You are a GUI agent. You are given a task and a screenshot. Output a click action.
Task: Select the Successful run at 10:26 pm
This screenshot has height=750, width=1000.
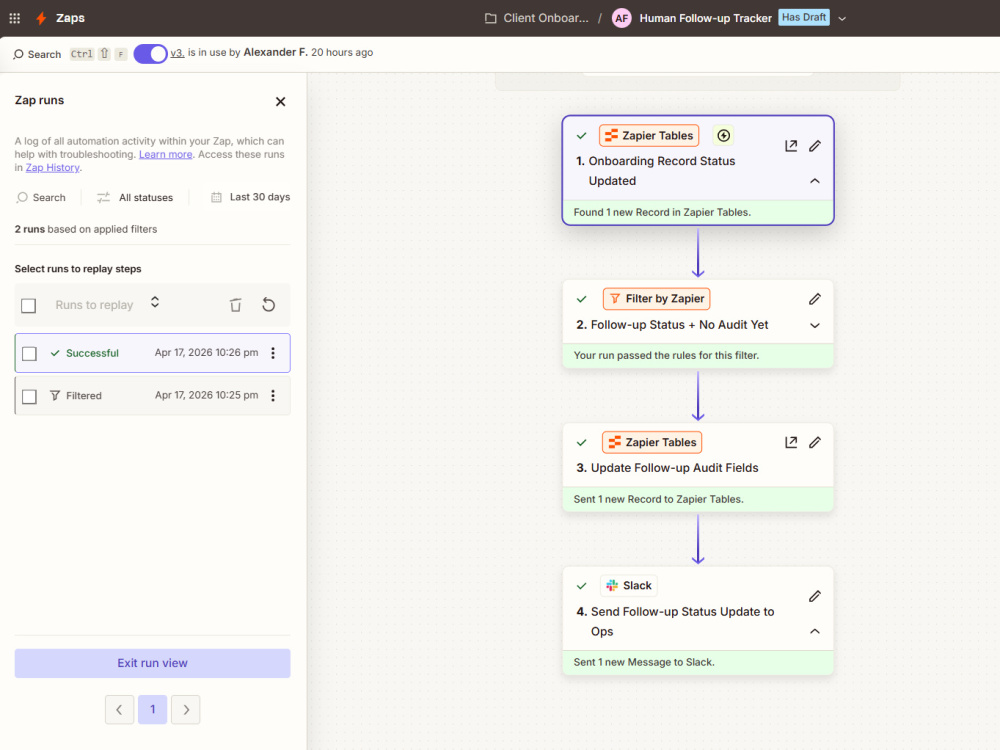(x=152, y=353)
